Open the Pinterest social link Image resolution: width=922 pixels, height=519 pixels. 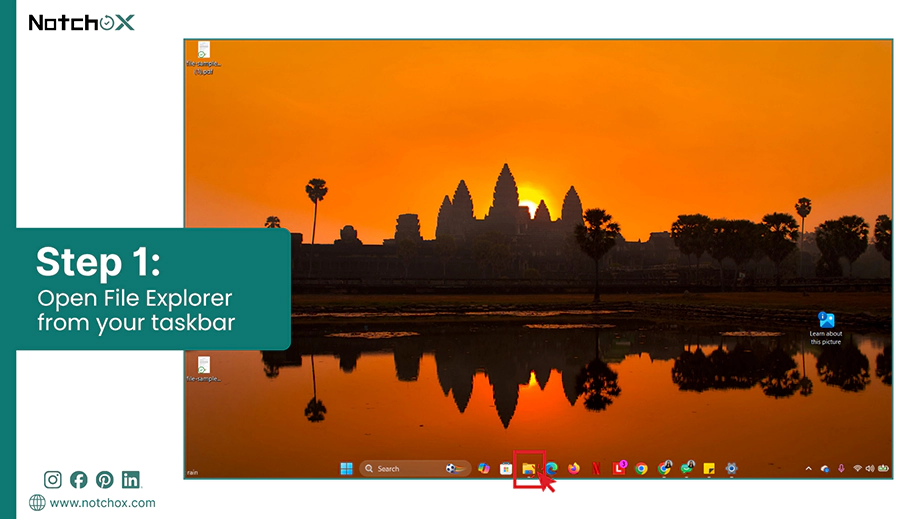105,480
